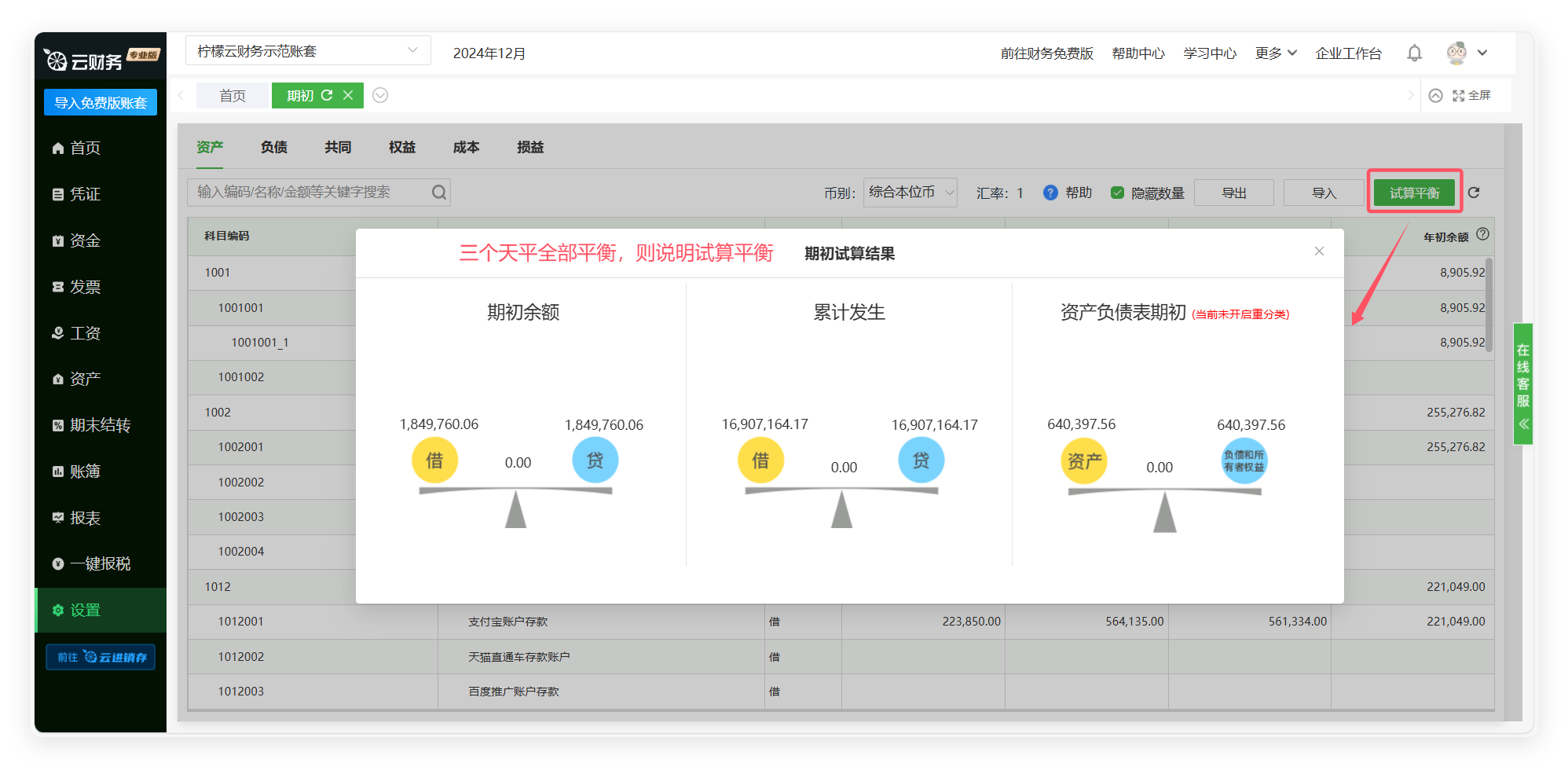Open 一键报税 in the sidebar
Viewport: 1568px width, 767px height.
[100, 563]
